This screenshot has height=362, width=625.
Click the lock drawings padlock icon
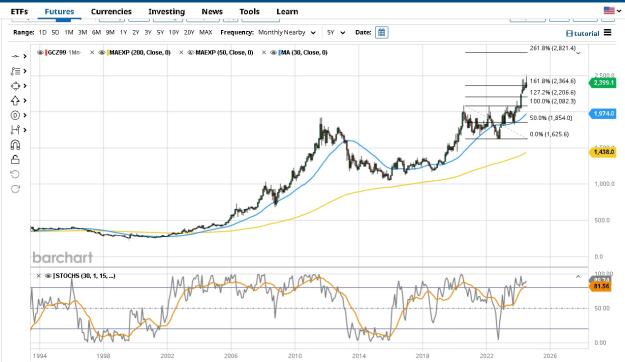15,159
